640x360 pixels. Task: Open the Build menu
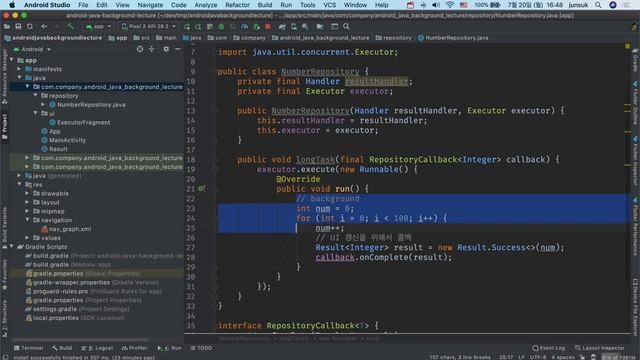[x=265, y=5]
